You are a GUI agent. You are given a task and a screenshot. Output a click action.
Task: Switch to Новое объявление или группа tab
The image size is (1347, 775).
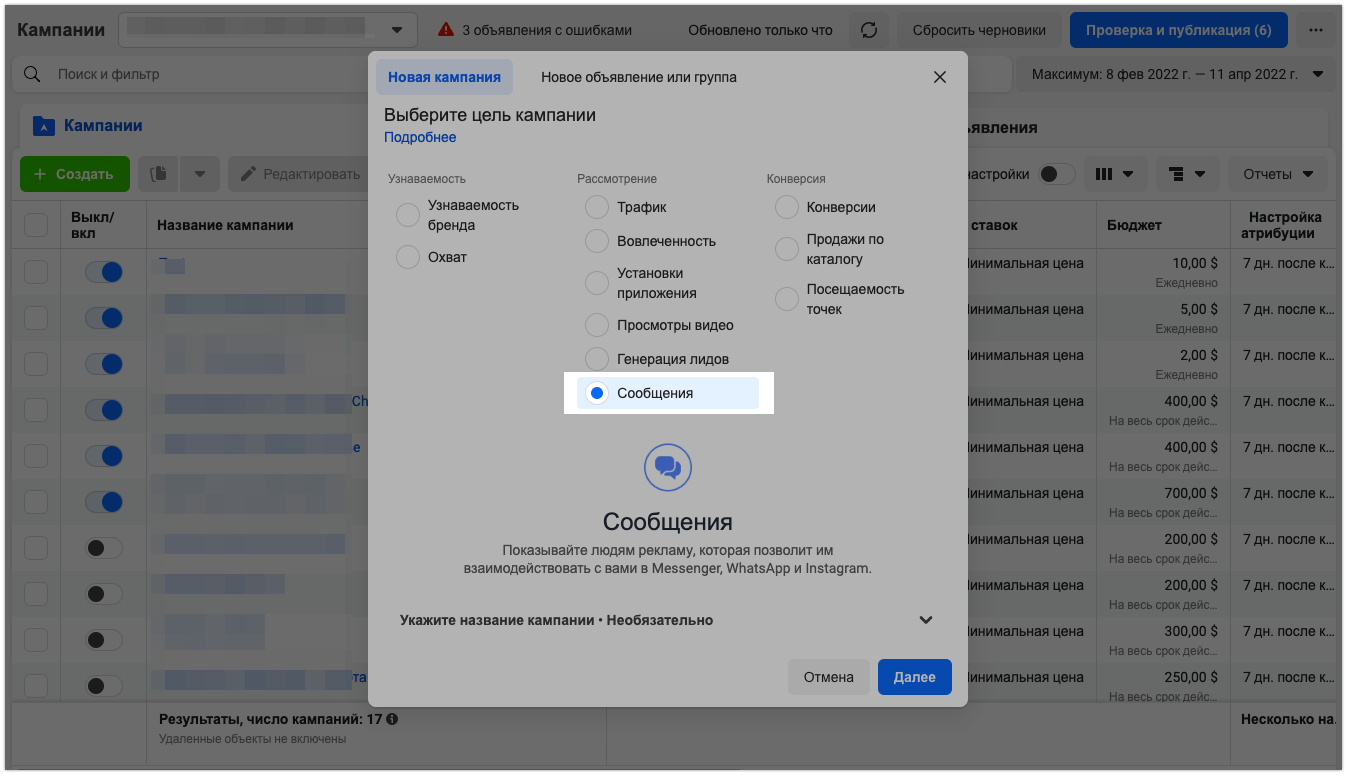[x=638, y=77]
